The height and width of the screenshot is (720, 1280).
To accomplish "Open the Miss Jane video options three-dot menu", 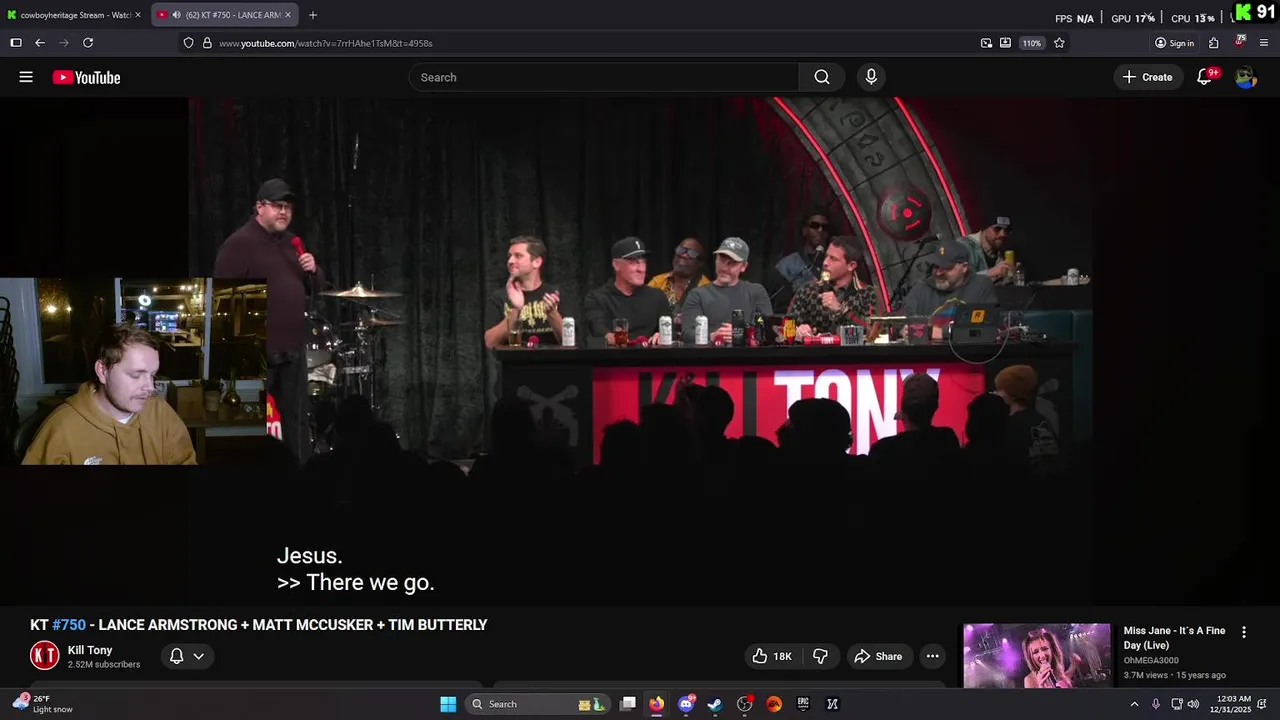I will pyautogui.click(x=1244, y=632).
